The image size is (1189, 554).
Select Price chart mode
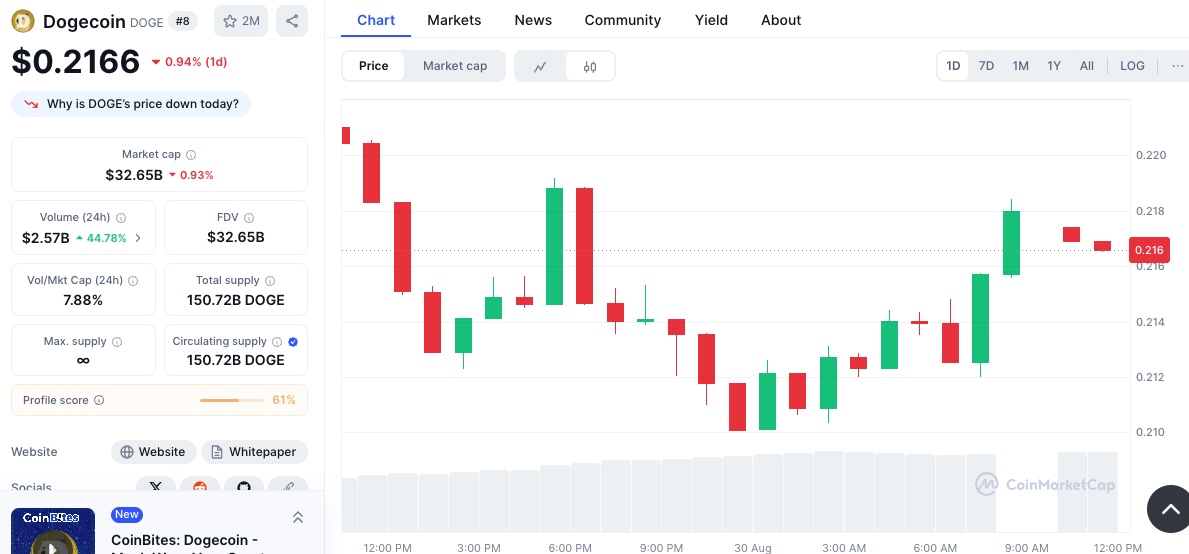[x=374, y=66]
